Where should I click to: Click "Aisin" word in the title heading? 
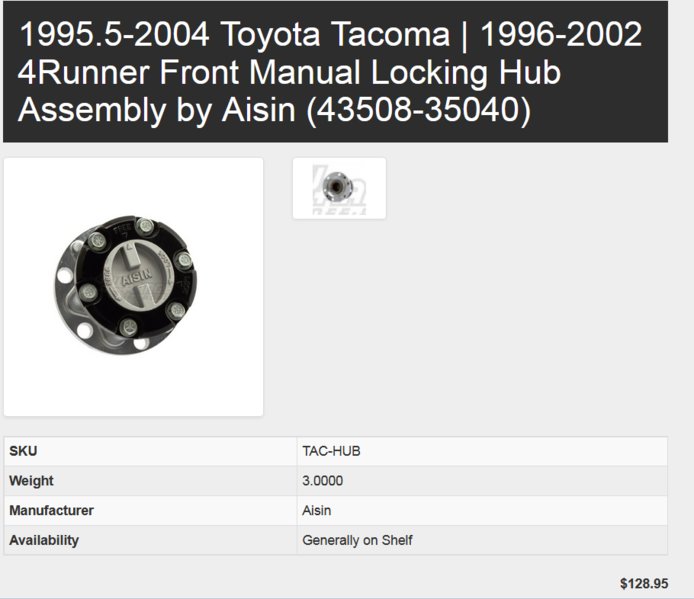(x=258, y=110)
